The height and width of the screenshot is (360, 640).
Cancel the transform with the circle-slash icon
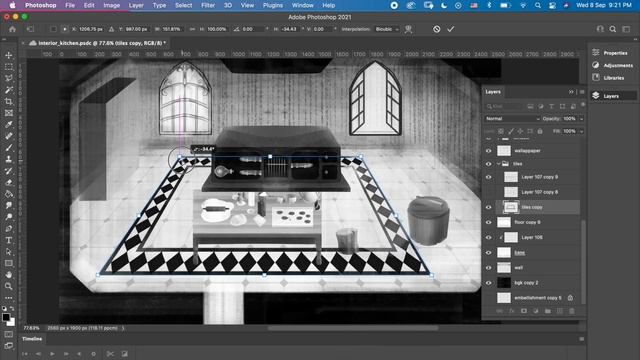coord(437,29)
